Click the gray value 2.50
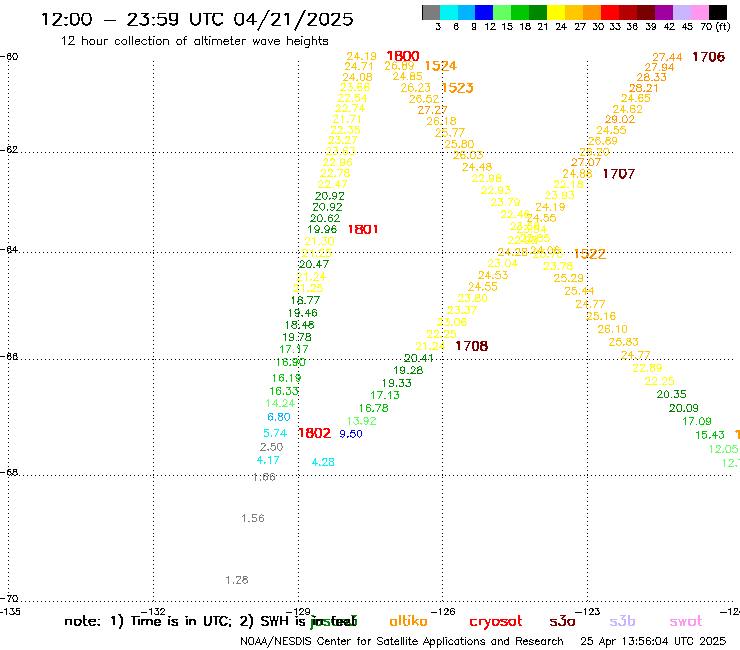This screenshot has height=650, width=740. [x=271, y=447]
